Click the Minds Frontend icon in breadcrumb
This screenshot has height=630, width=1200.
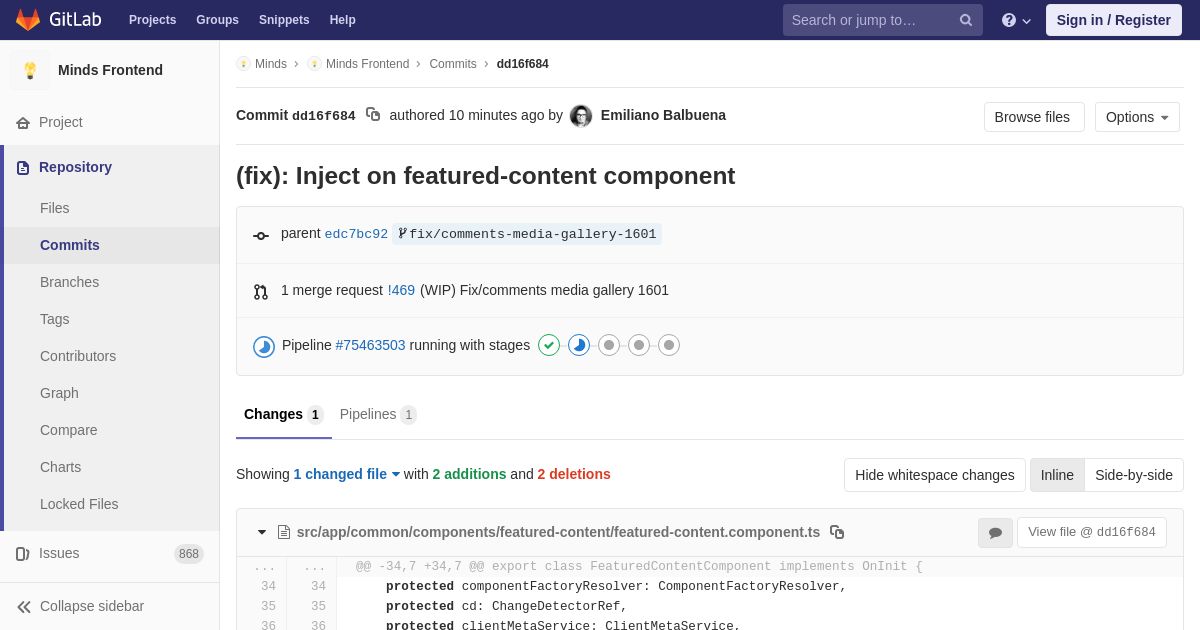[314, 64]
